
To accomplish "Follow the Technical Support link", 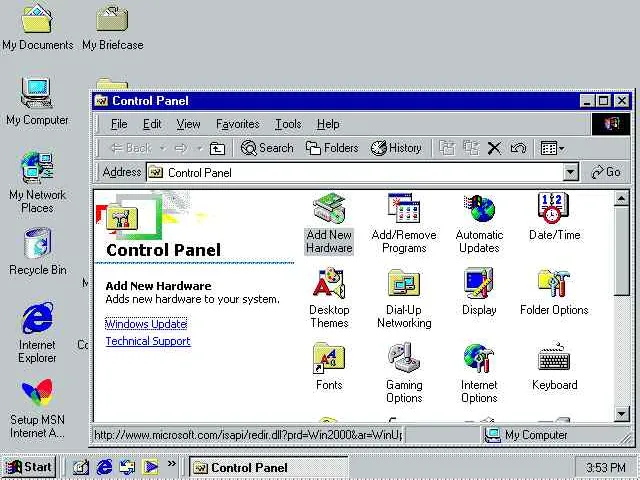I will pyautogui.click(x=148, y=341).
